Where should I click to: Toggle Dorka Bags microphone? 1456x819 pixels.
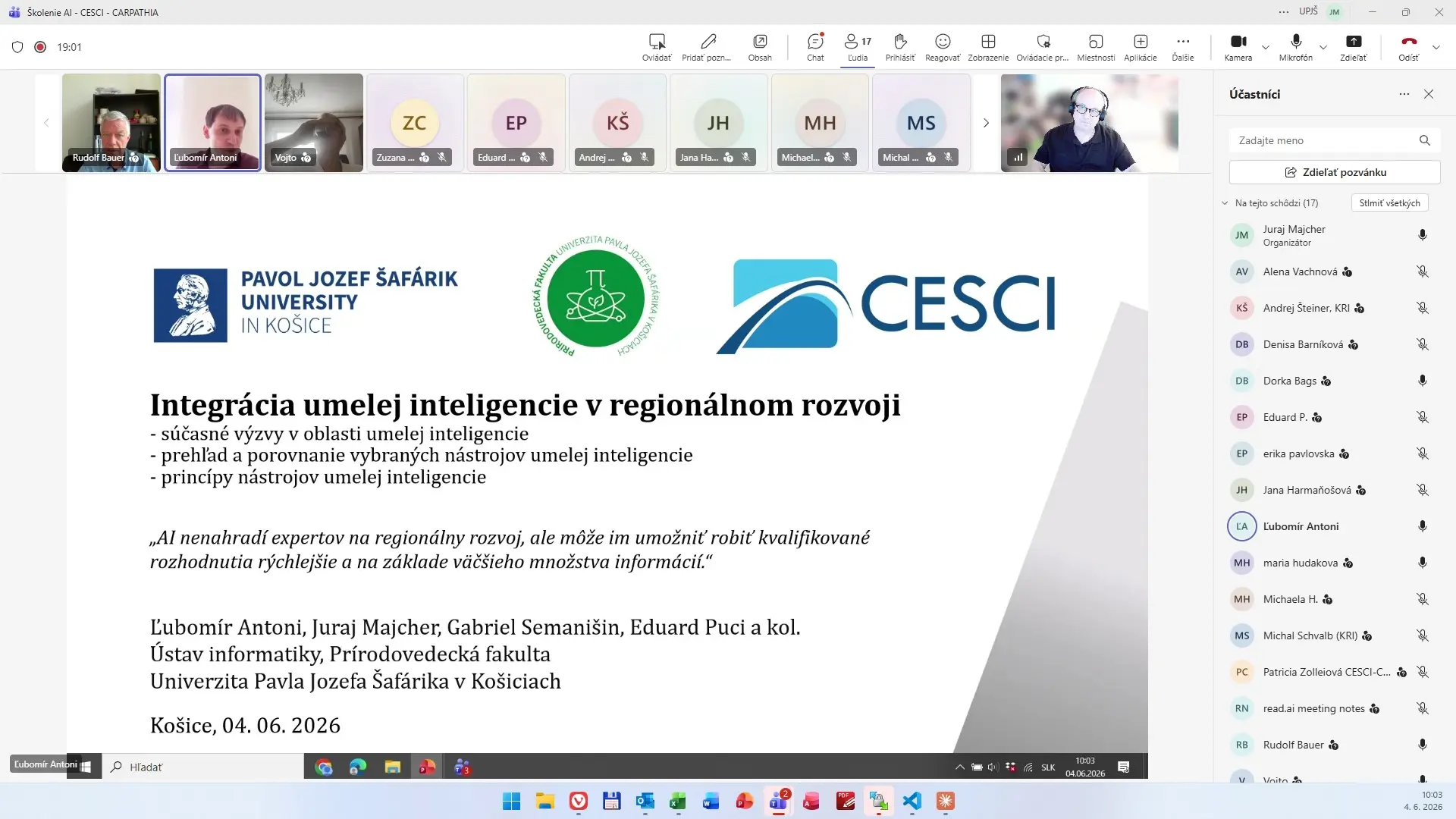pyautogui.click(x=1423, y=381)
